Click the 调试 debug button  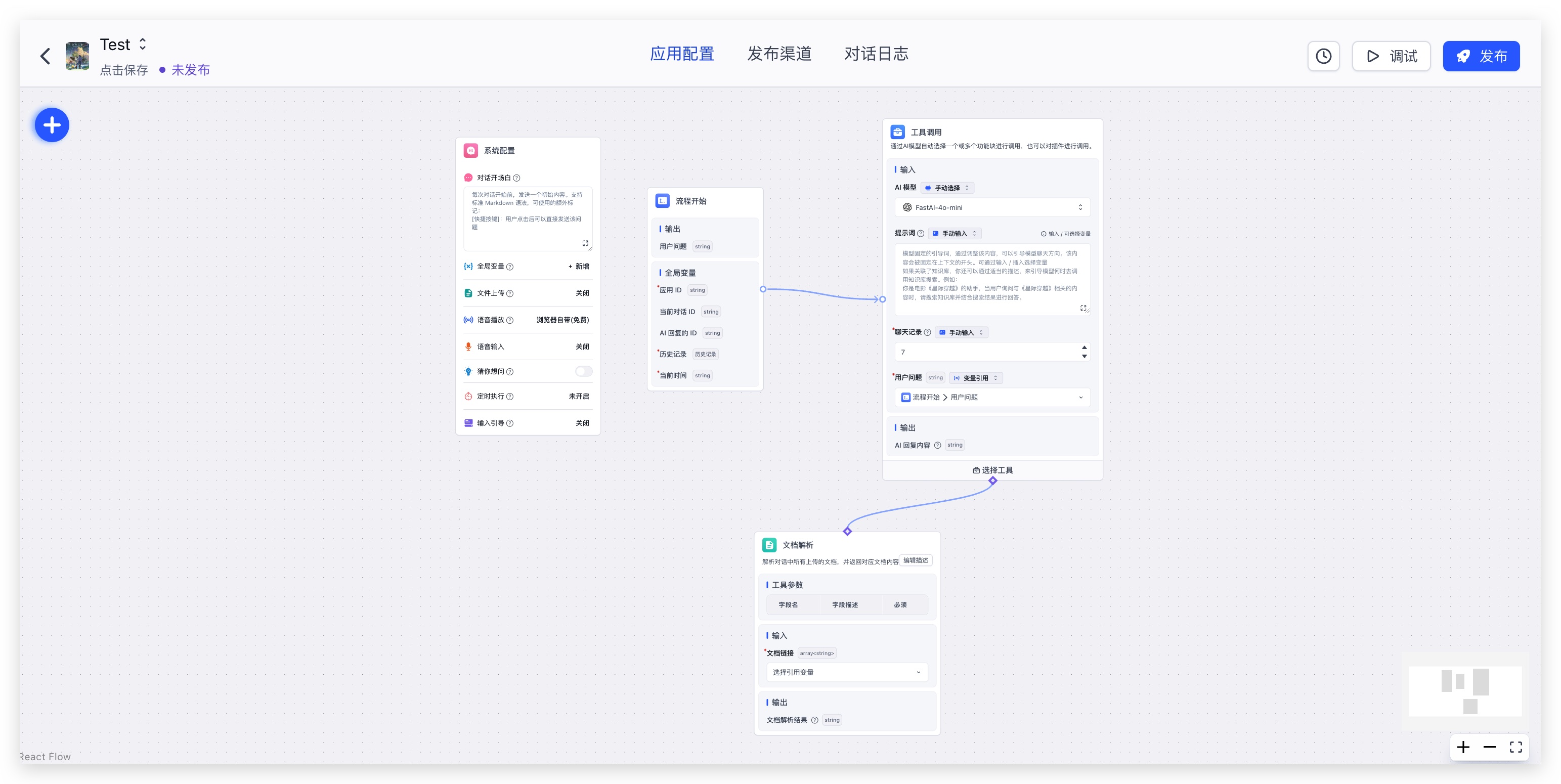(1391, 56)
